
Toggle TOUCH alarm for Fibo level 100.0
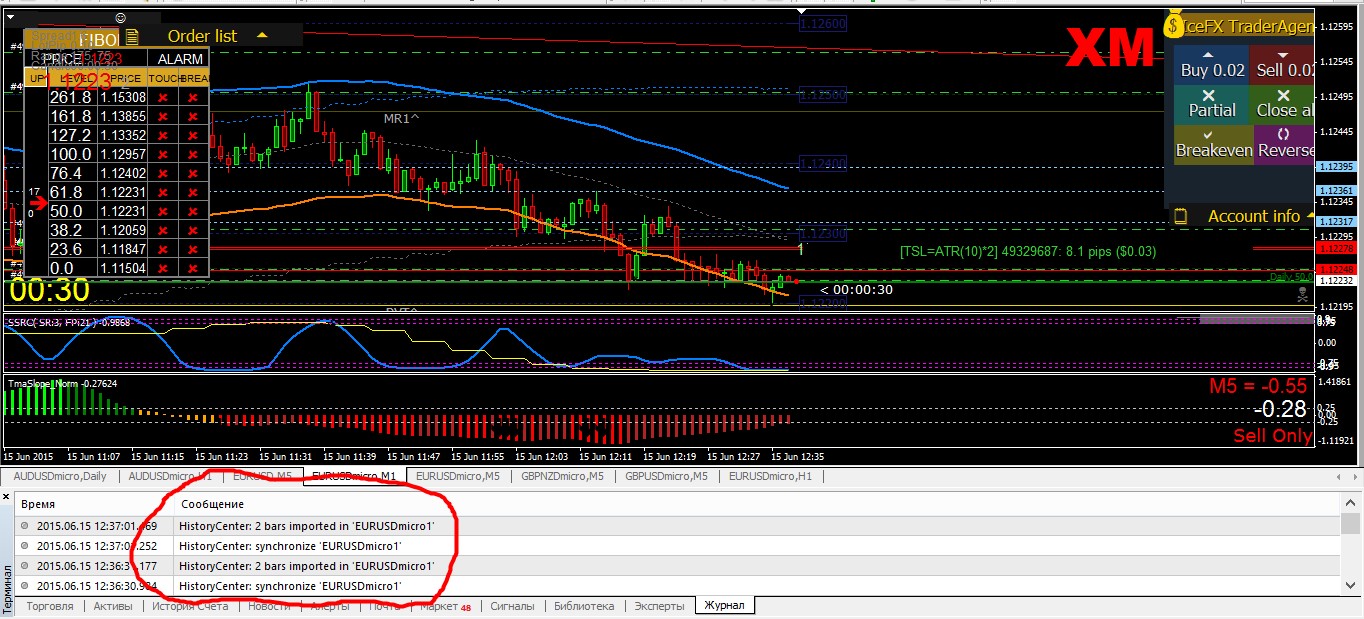(x=162, y=154)
